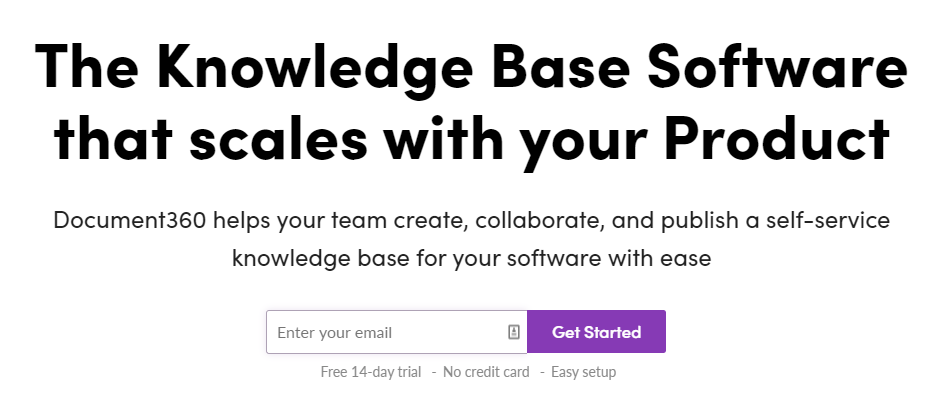This screenshot has height=403, width=941.
Task: Click the autofill contact icon in email field
Action: (x=514, y=332)
